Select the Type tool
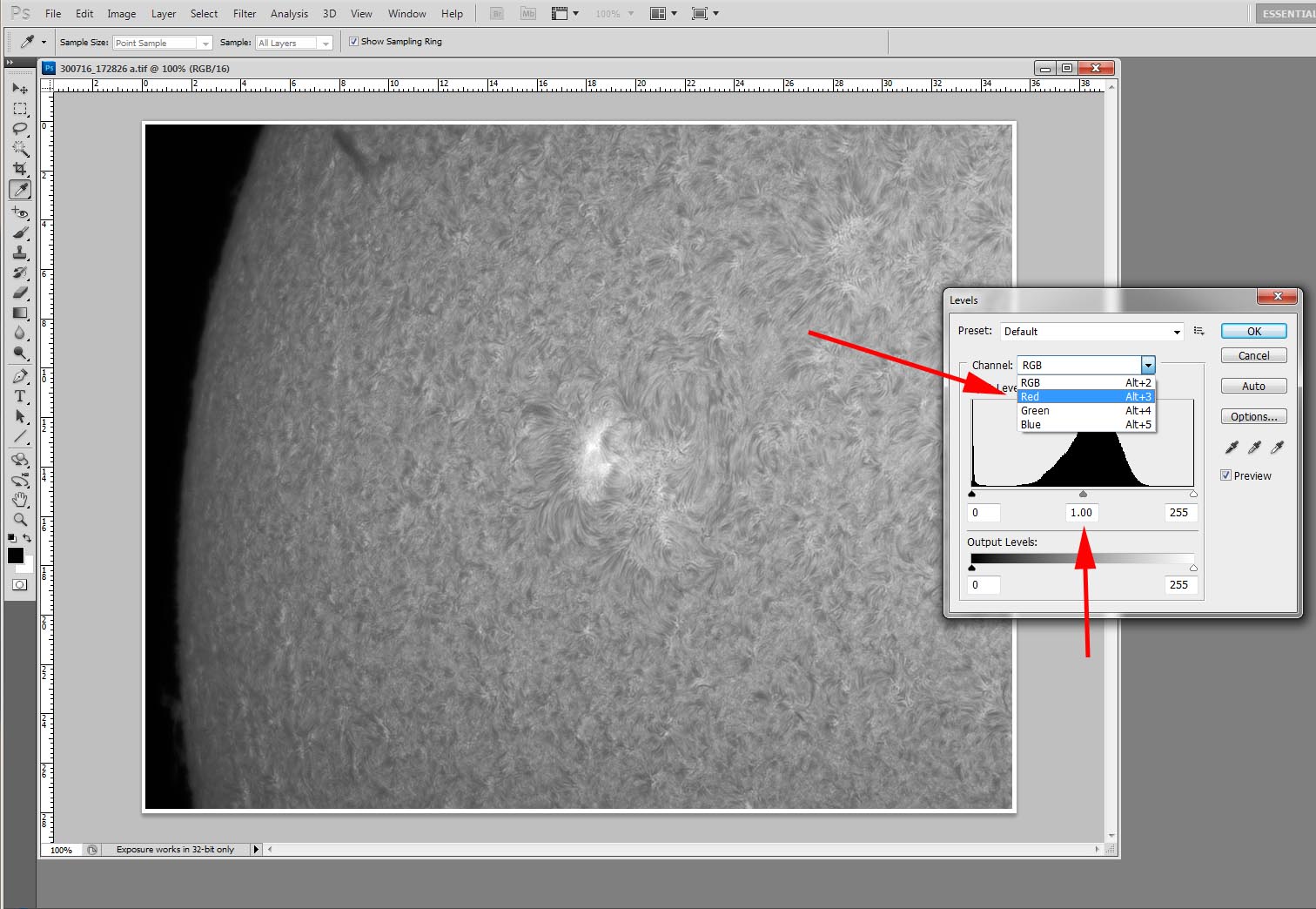The image size is (1316, 909). [20, 396]
